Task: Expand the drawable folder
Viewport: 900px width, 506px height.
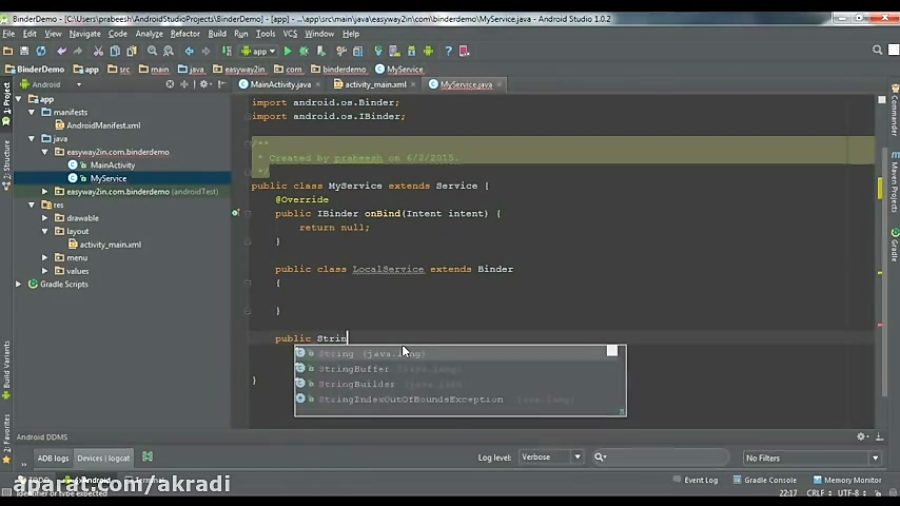Action: 45,218
